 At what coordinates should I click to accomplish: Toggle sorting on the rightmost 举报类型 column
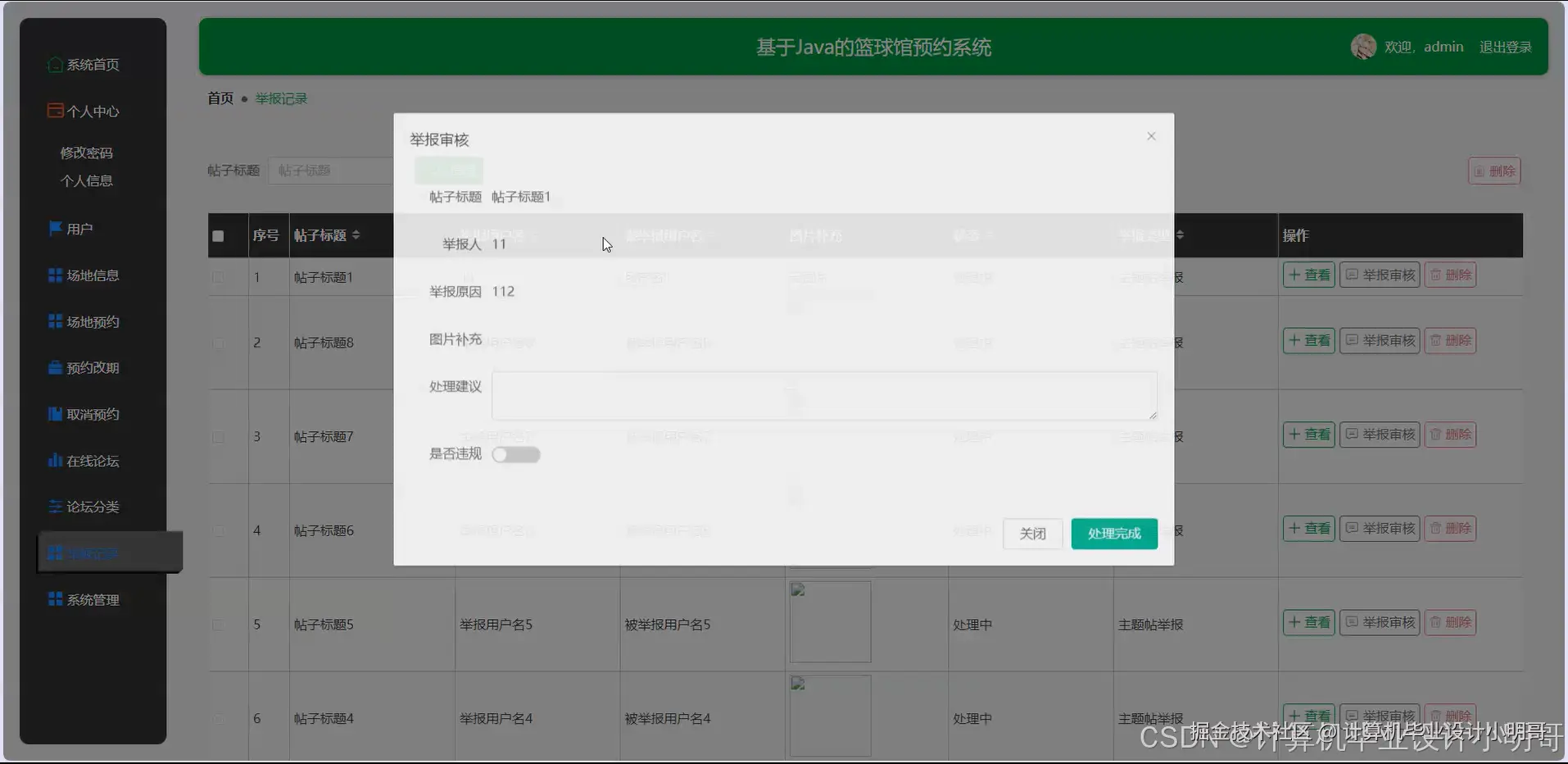tap(1181, 235)
